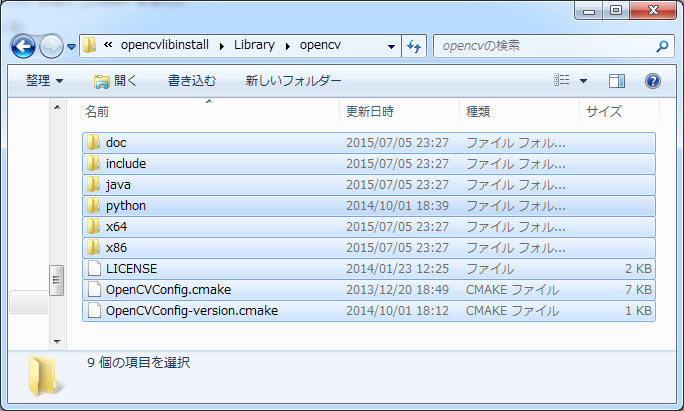This screenshot has width=684, height=411.
Task: Click the java folder icon
Action: 93,184
